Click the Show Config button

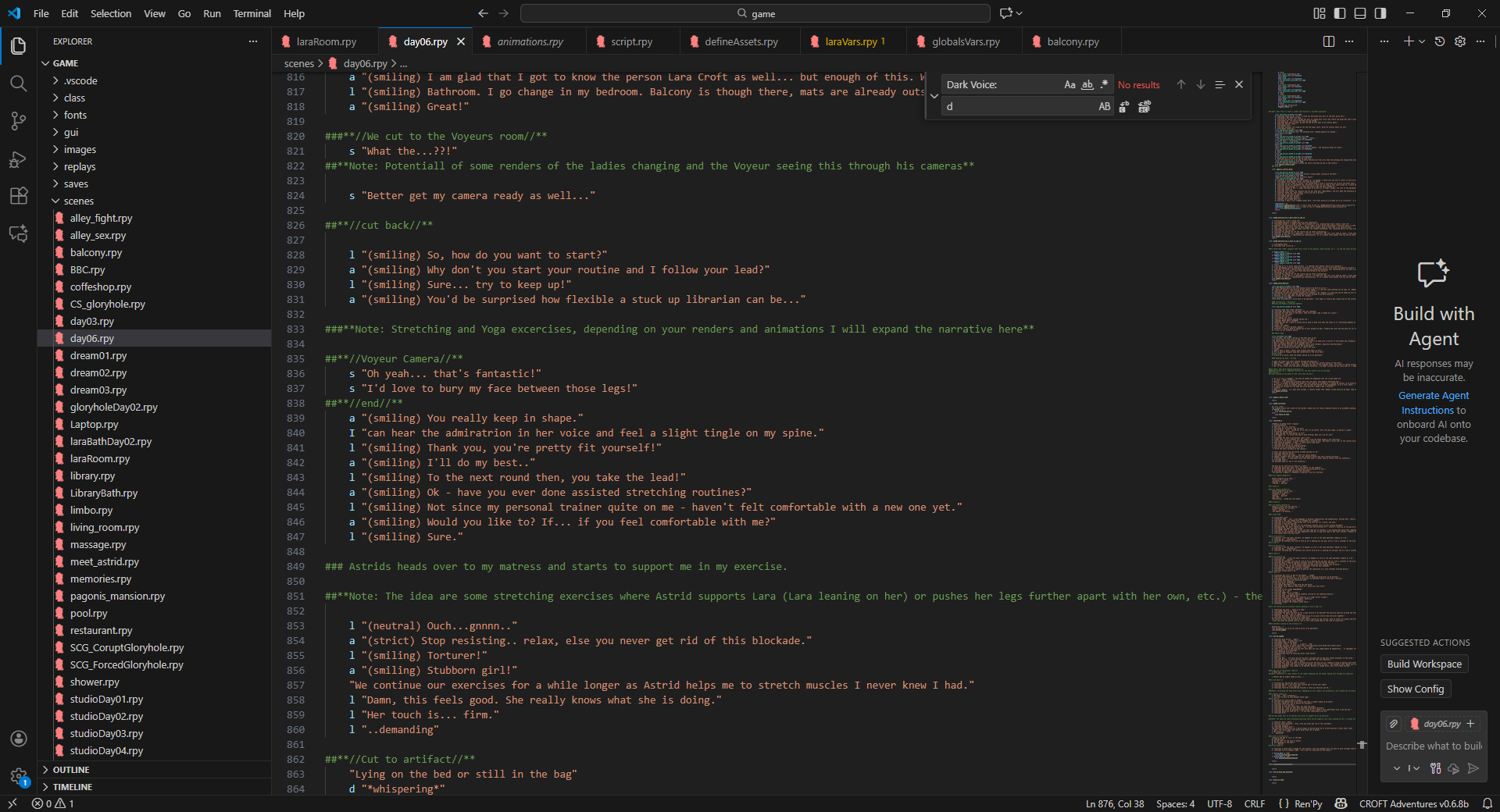[1415, 689]
